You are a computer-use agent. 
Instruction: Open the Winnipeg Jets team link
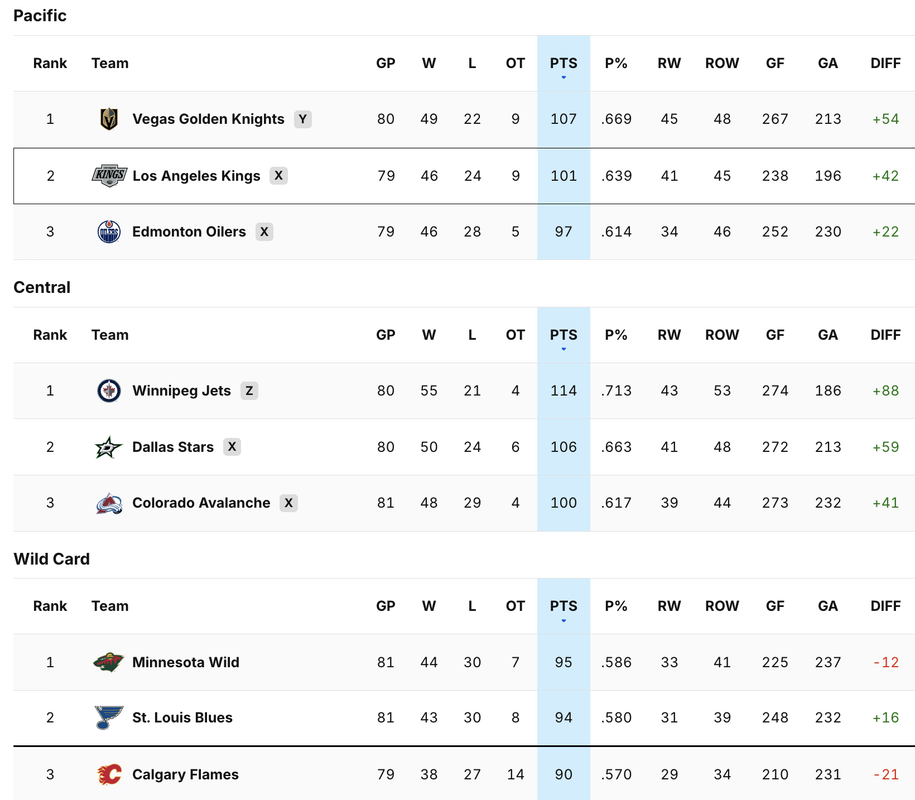(181, 390)
